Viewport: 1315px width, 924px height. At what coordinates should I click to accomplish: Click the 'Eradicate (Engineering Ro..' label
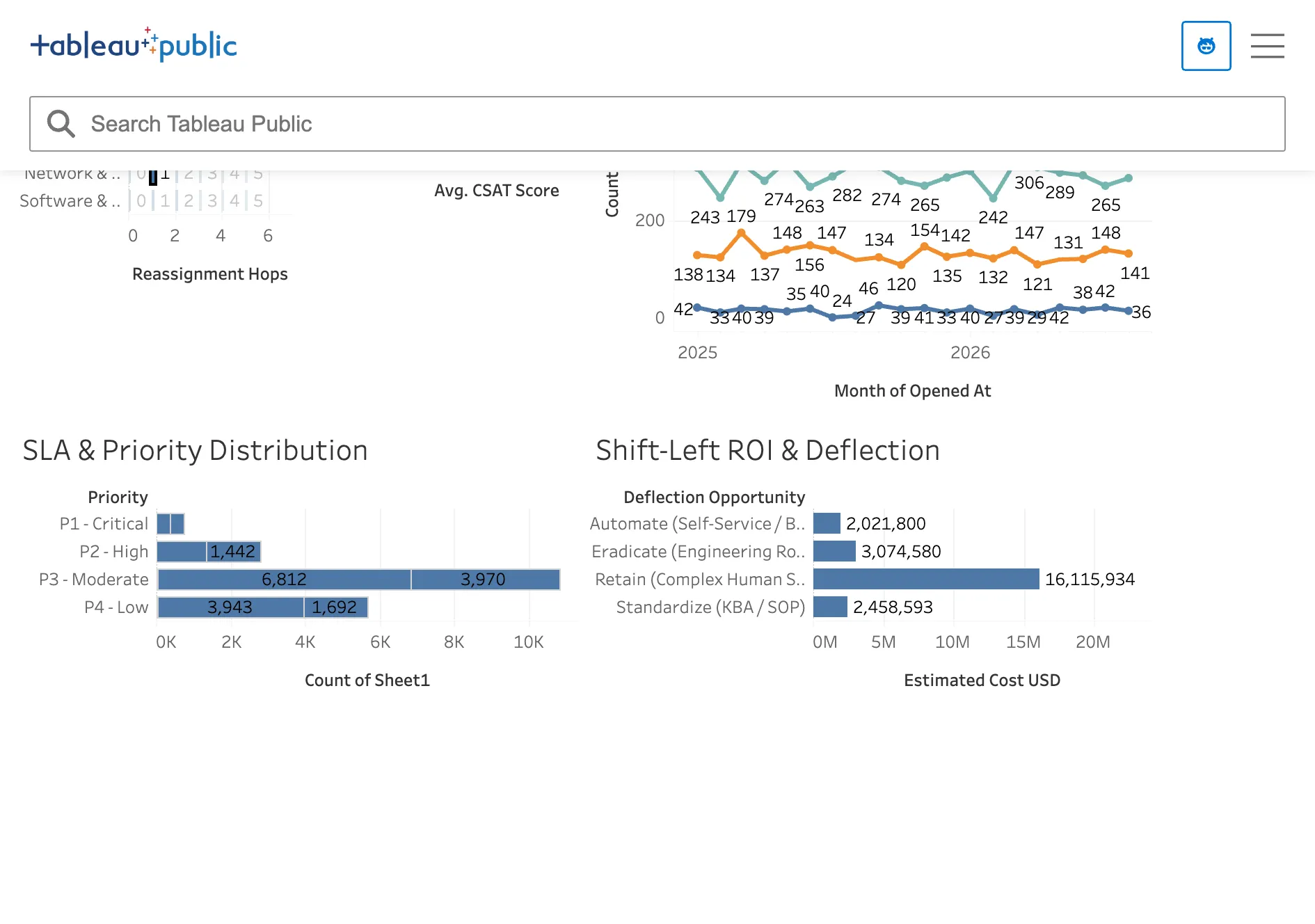pos(698,552)
